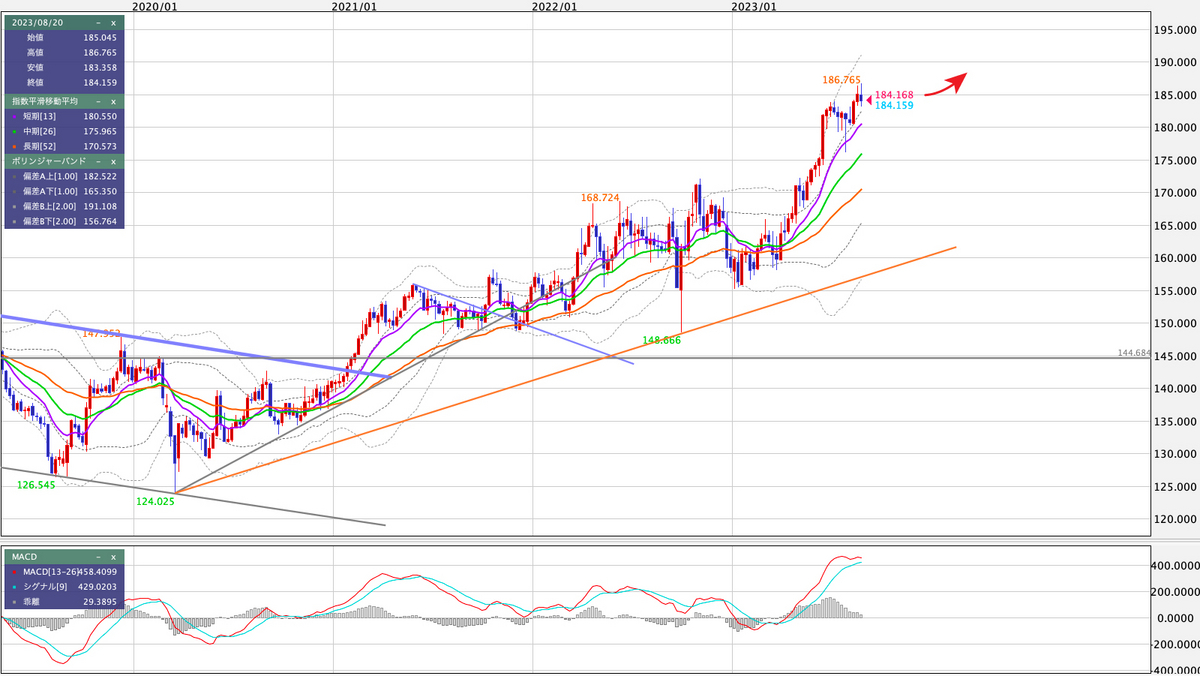
Task: Click the gray 乖離 color swatch
Action: pos(12,601)
